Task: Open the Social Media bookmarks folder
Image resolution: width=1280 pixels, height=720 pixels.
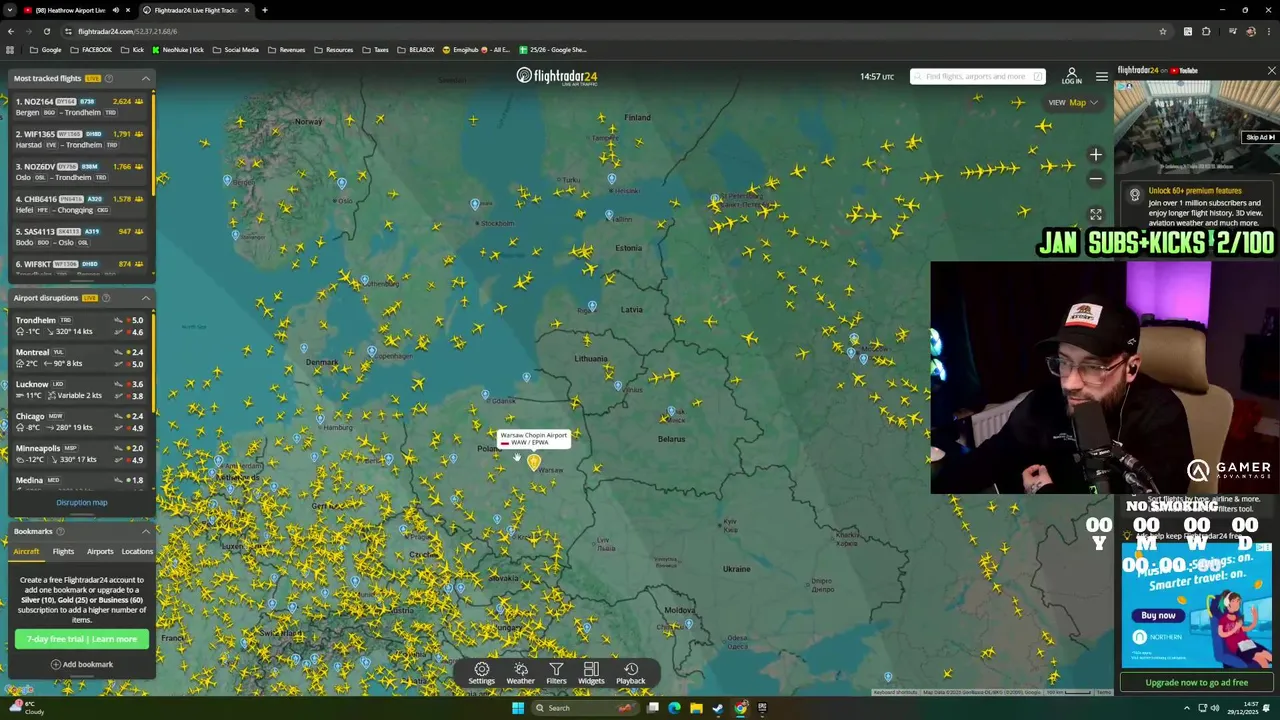Action: [235, 49]
